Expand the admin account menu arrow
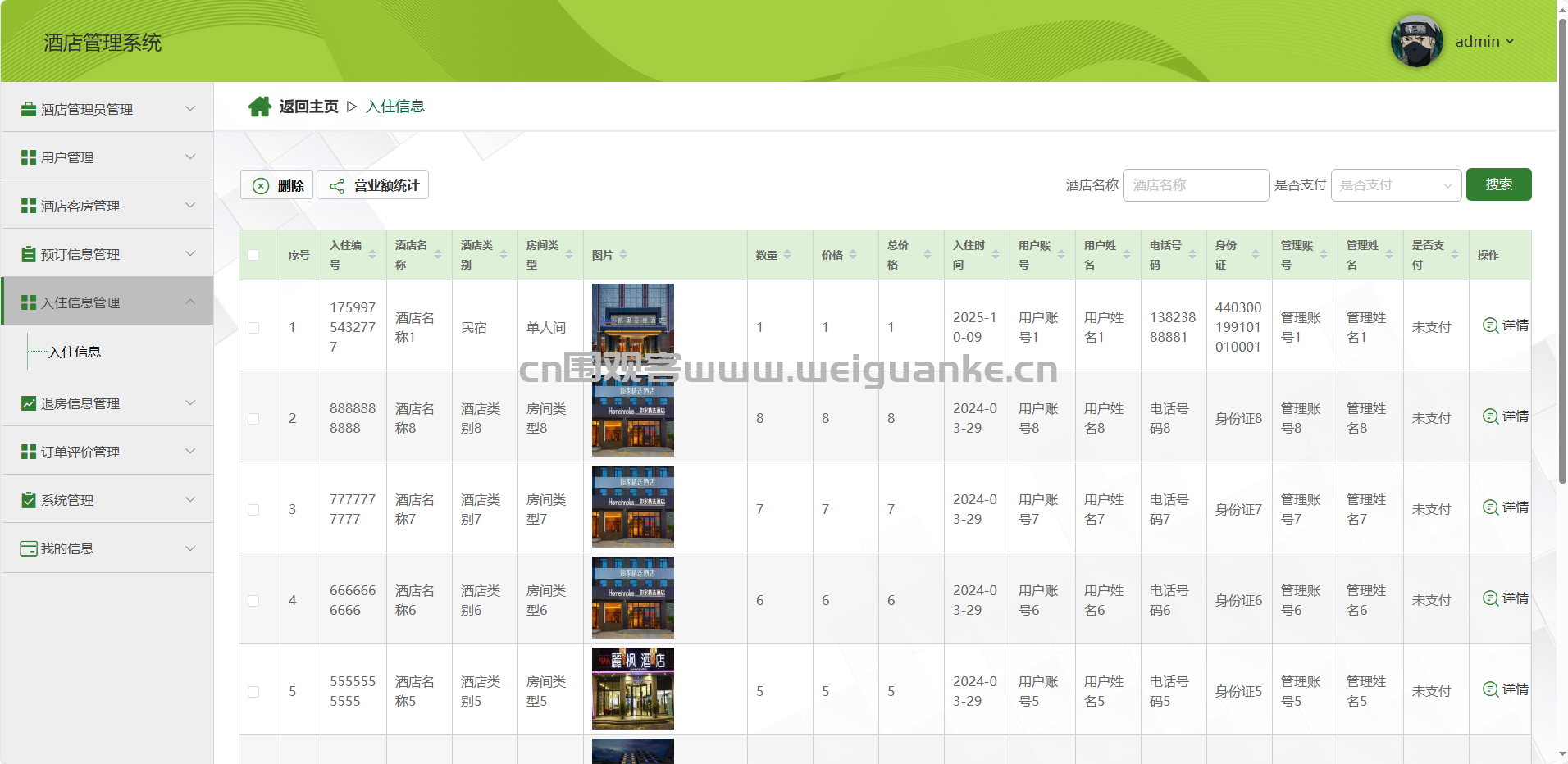 [1510, 42]
